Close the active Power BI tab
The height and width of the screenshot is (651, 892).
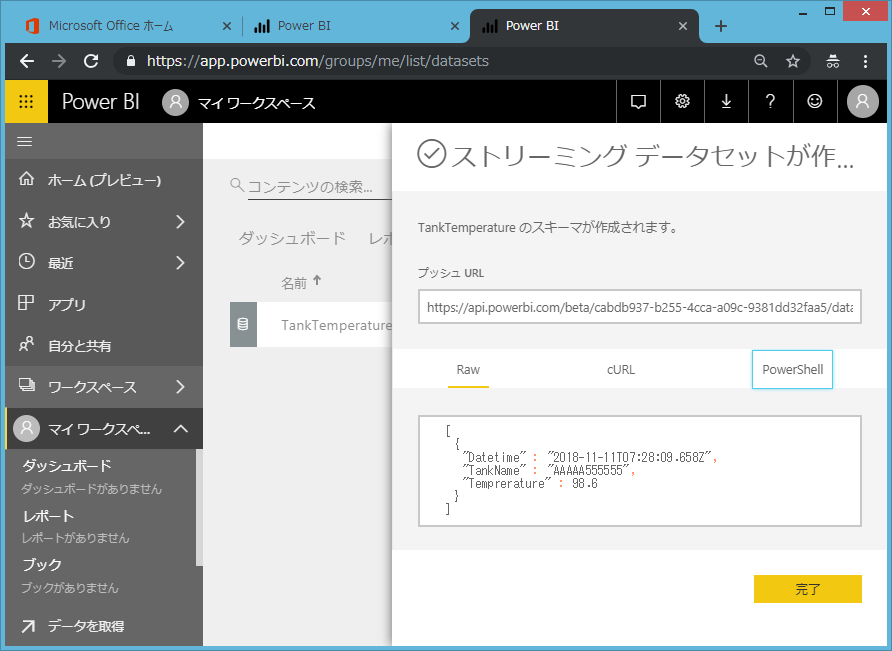tap(683, 26)
